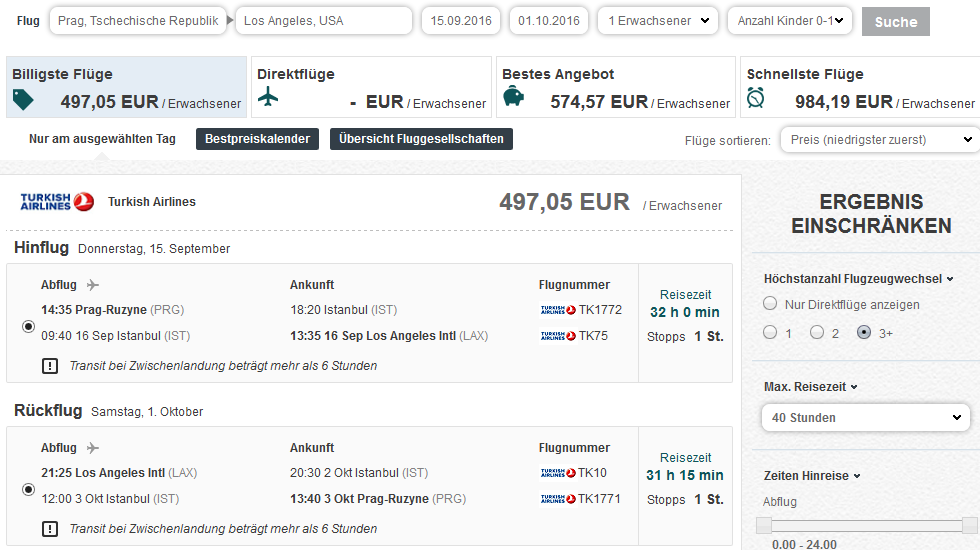Click the warning icon in Rückflug transit notice
Image resolution: width=980 pixels, height=550 pixels.
(x=50, y=529)
